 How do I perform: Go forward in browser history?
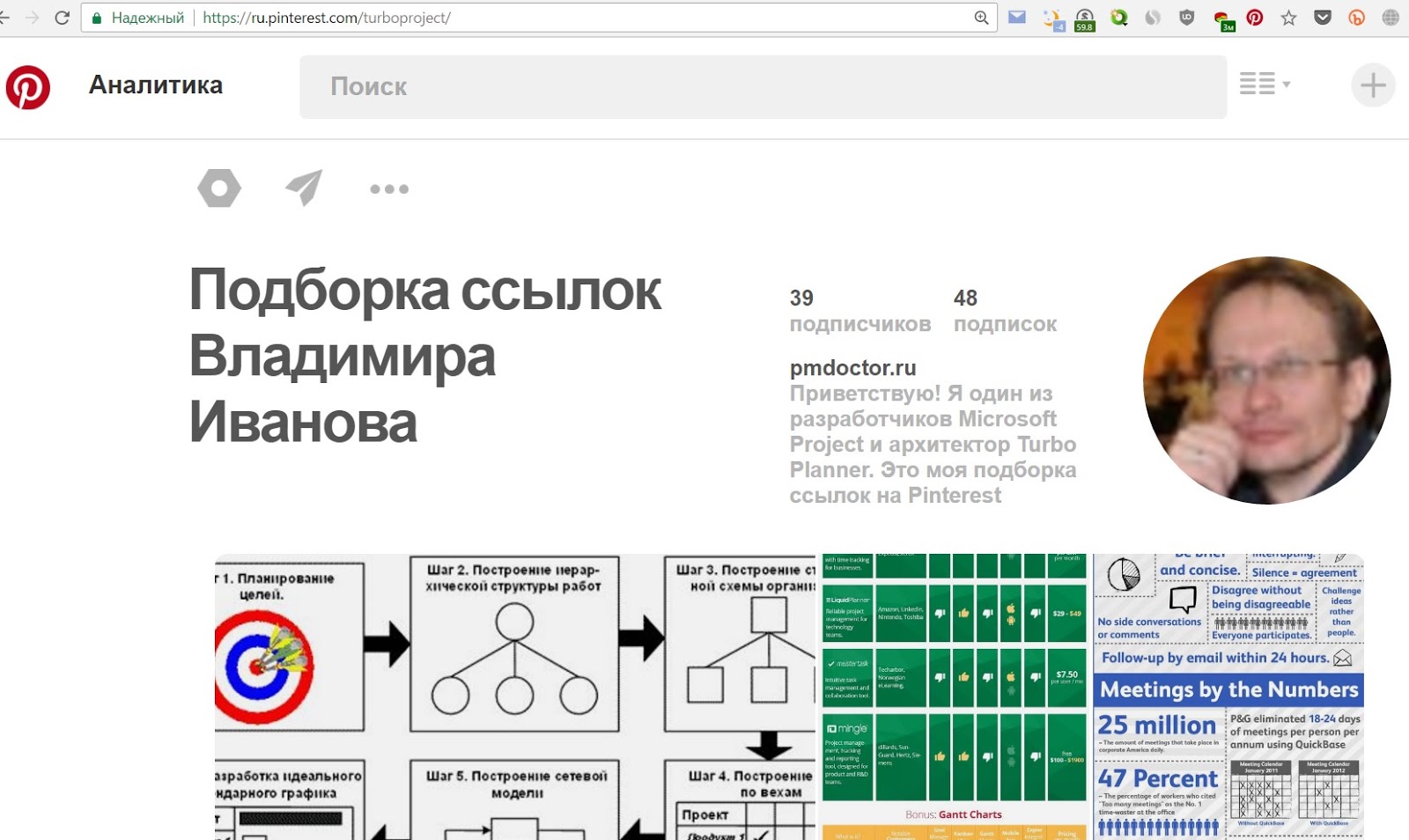33,18
